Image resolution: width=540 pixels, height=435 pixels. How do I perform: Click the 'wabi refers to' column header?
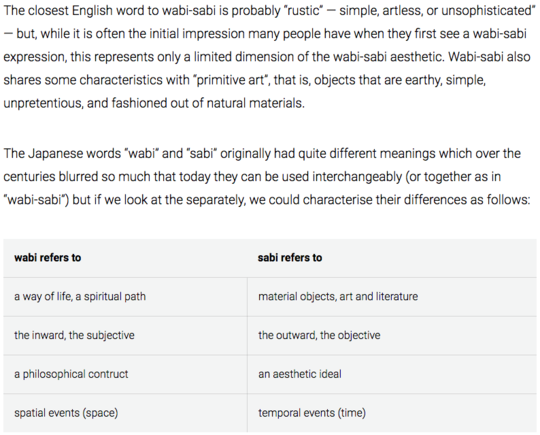125,258
